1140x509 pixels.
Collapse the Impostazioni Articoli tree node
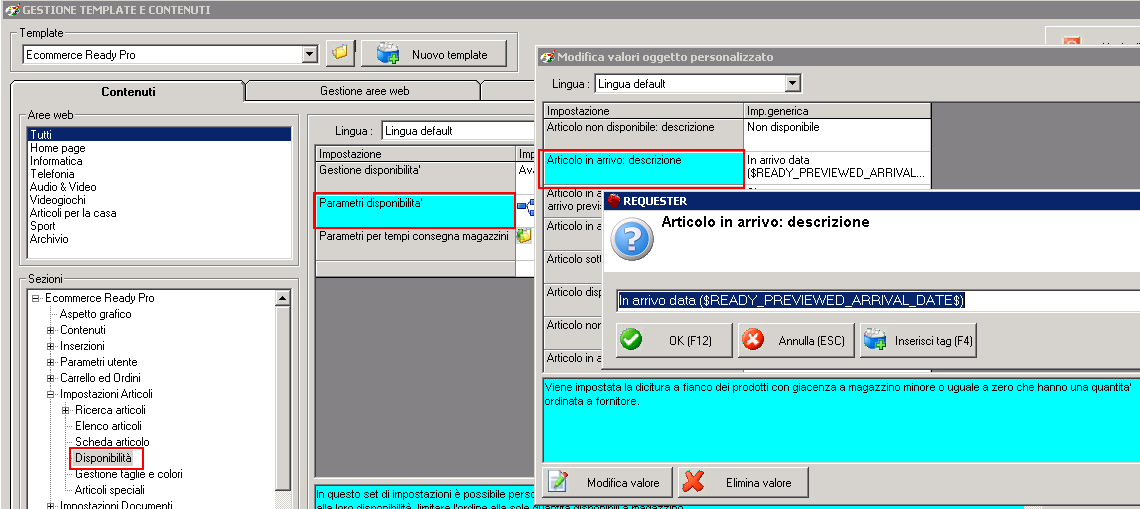50,394
